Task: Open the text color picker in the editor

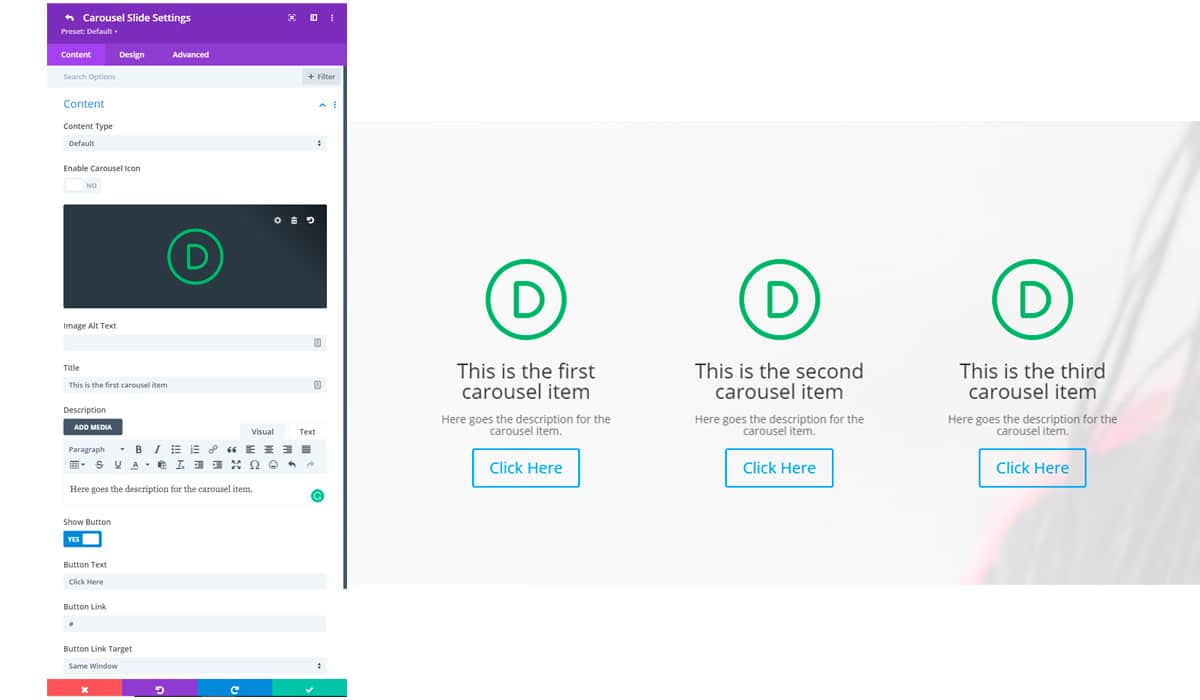Action: click(135, 464)
